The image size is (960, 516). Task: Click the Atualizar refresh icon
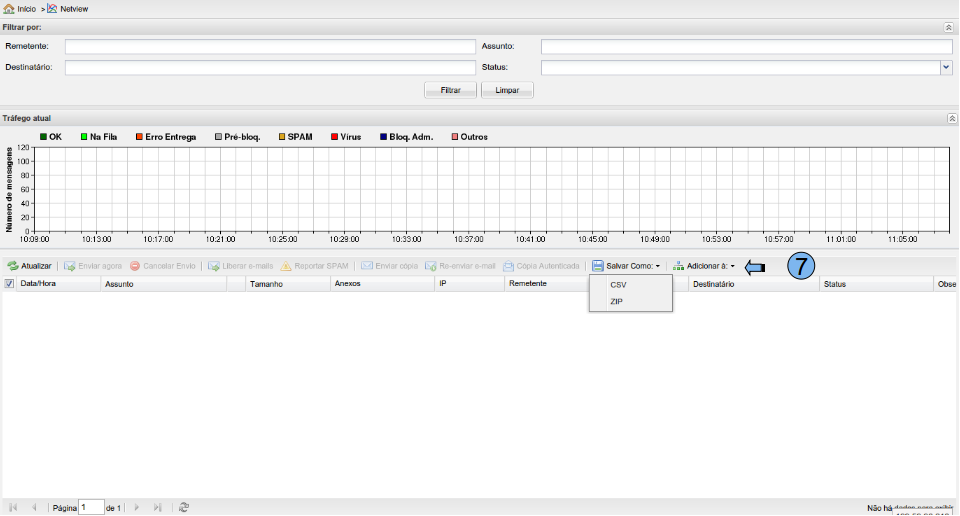coord(13,267)
